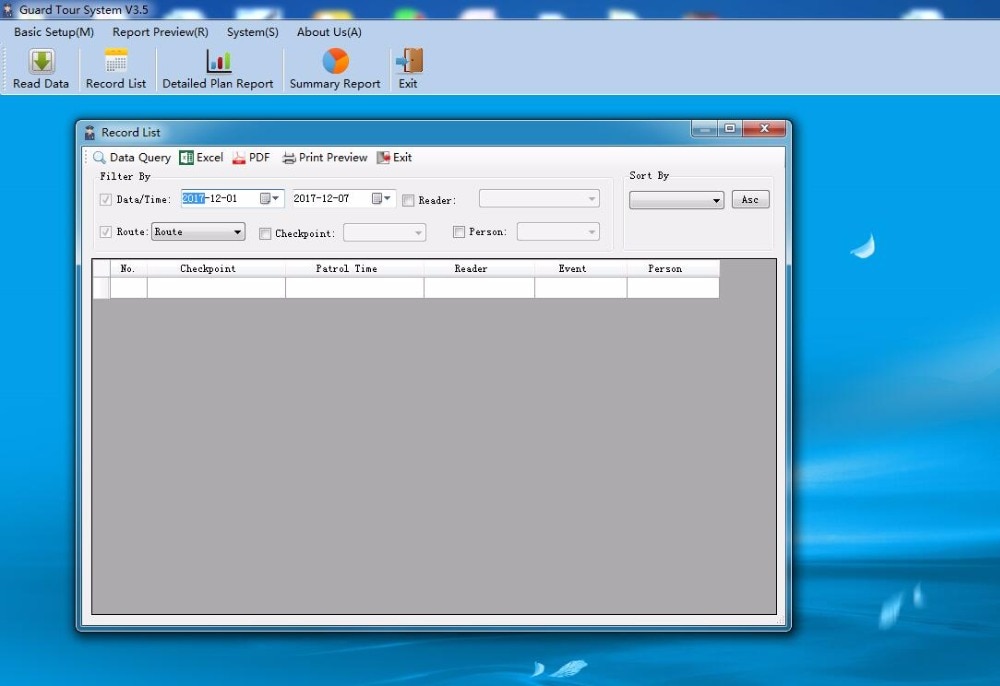The image size is (1000, 686).
Task: Open Print Preview in Record List
Action: 325,157
